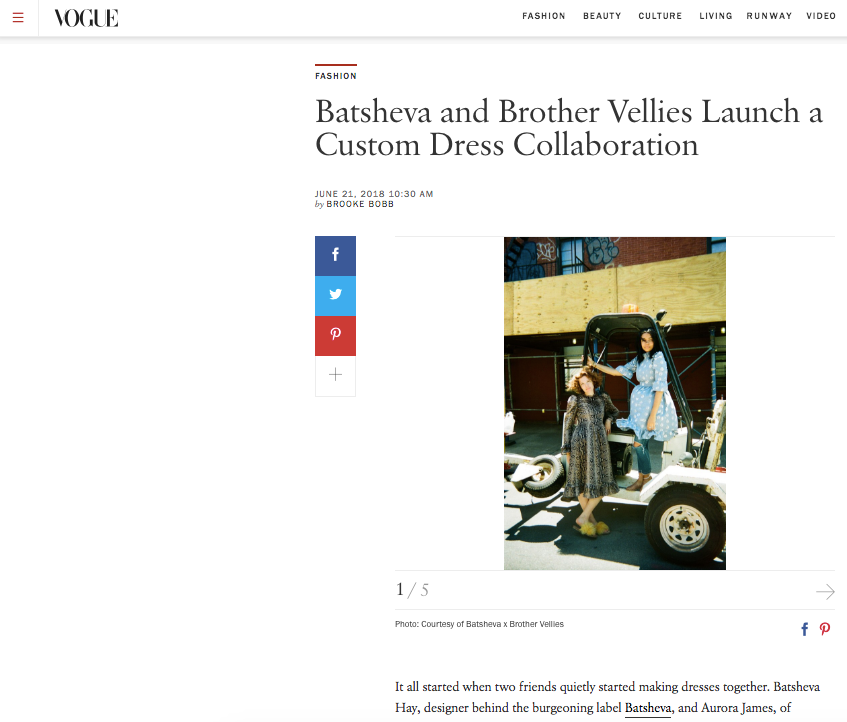The image size is (847, 722).
Task: Expand more share options plus button
Action: [335, 375]
